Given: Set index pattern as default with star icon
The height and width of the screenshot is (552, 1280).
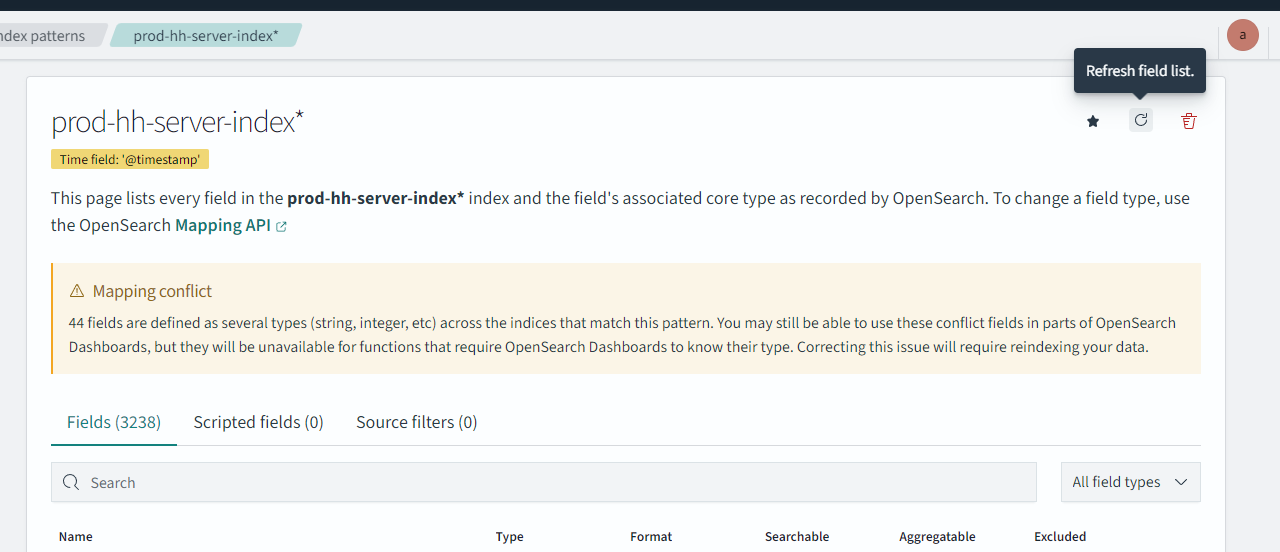Looking at the screenshot, I should (x=1093, y=121).
